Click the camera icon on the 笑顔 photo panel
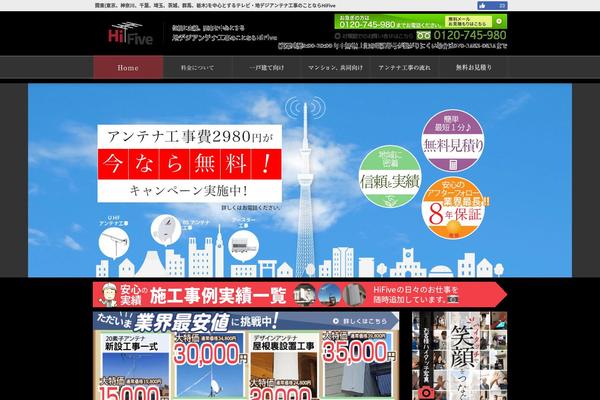The width and height of the screenshot is (600, 400). coord(426,393)
